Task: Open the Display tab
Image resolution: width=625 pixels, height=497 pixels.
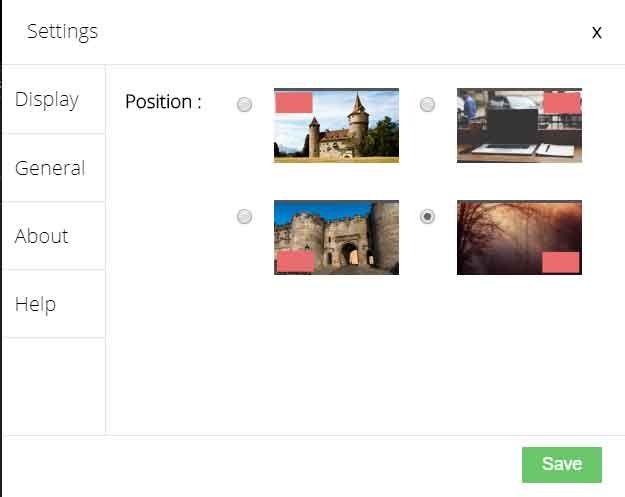Action: (x=47, y=100)
